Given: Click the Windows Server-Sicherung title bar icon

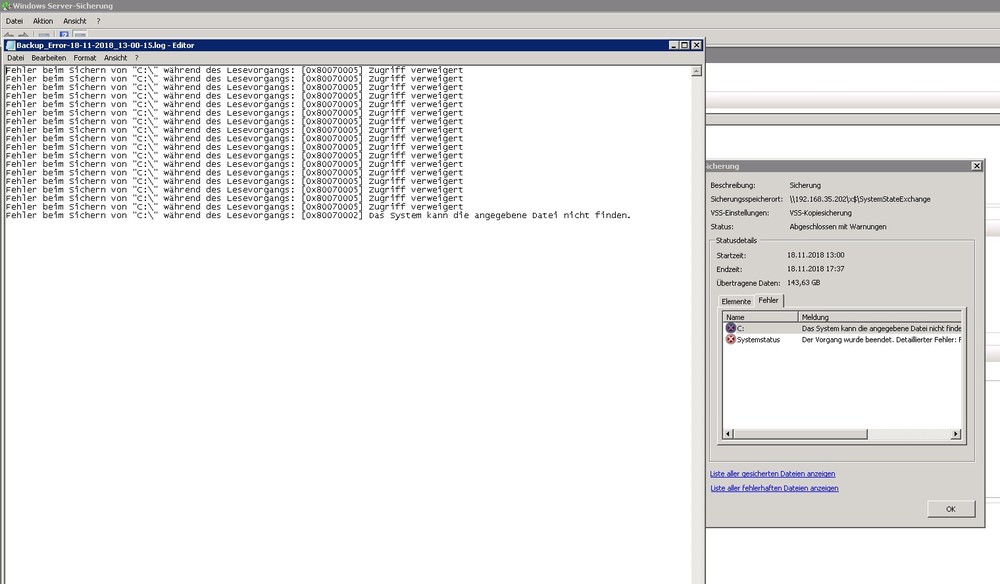Looking at the screenshot, I should point(6,6).
